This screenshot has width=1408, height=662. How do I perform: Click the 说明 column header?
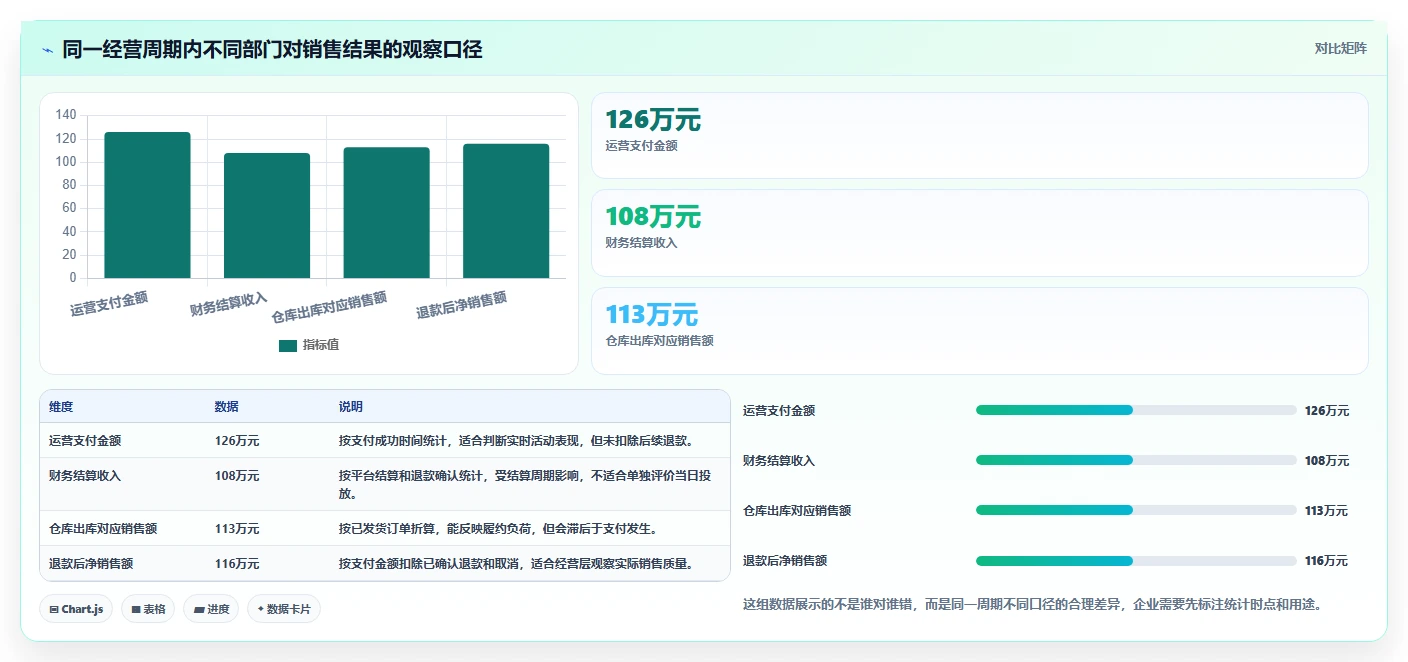pos(351,407)
